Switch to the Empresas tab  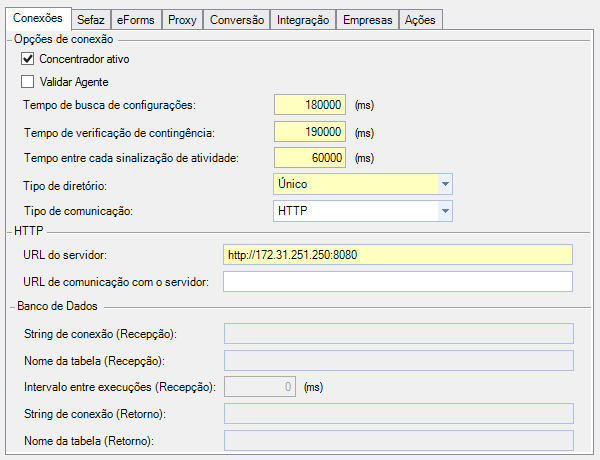click(x=367, y=20)
